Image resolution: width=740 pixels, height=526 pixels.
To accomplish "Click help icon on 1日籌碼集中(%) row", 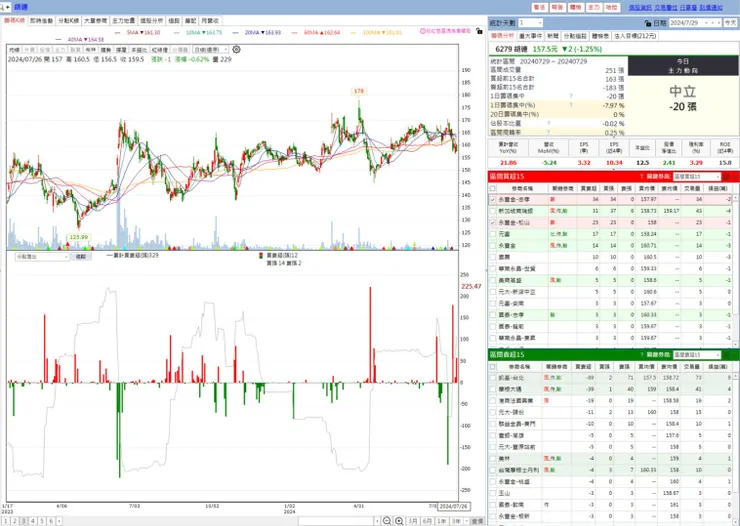I will (571, 105).
